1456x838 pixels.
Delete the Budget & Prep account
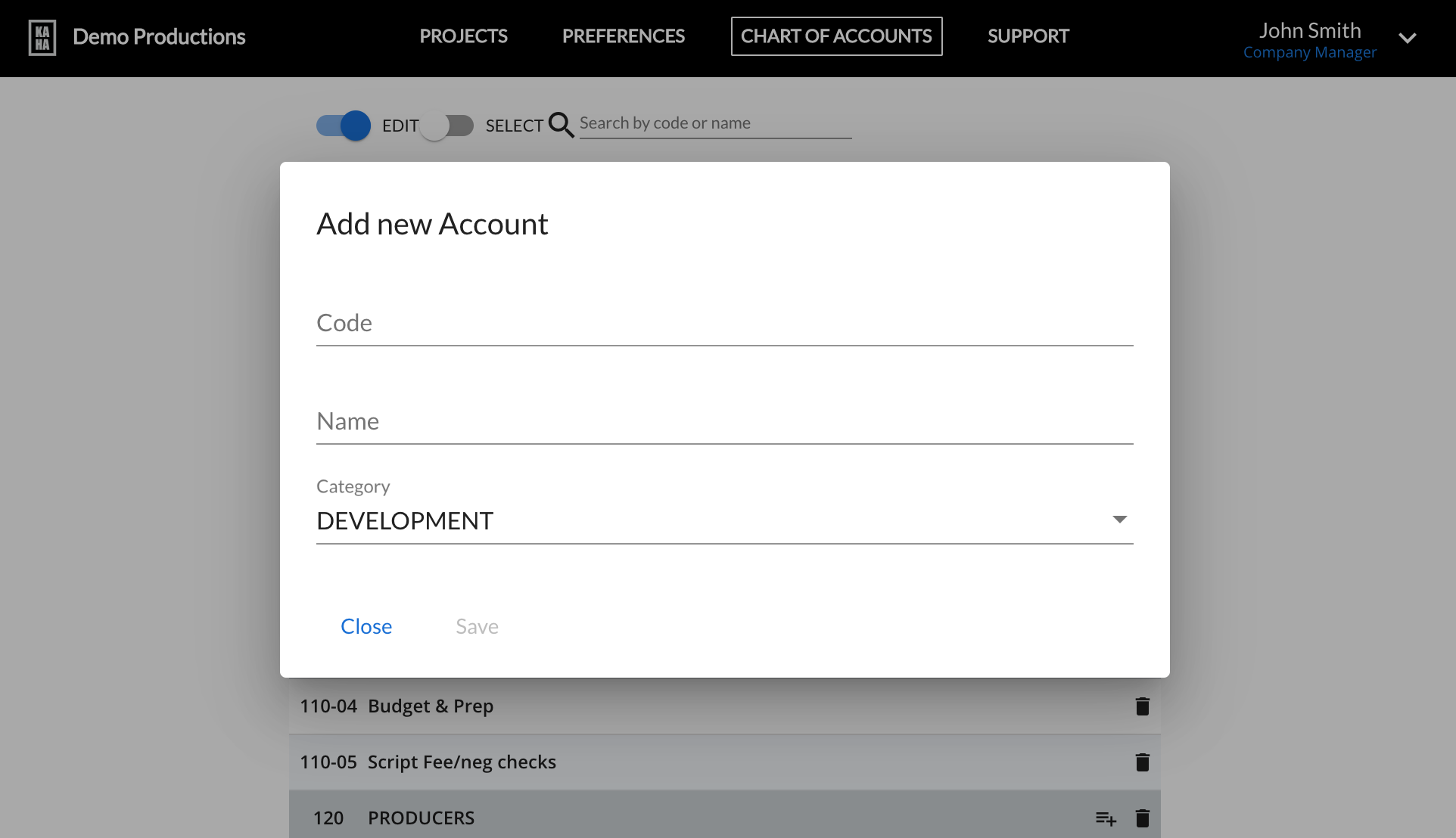[x=1142, y=706]
